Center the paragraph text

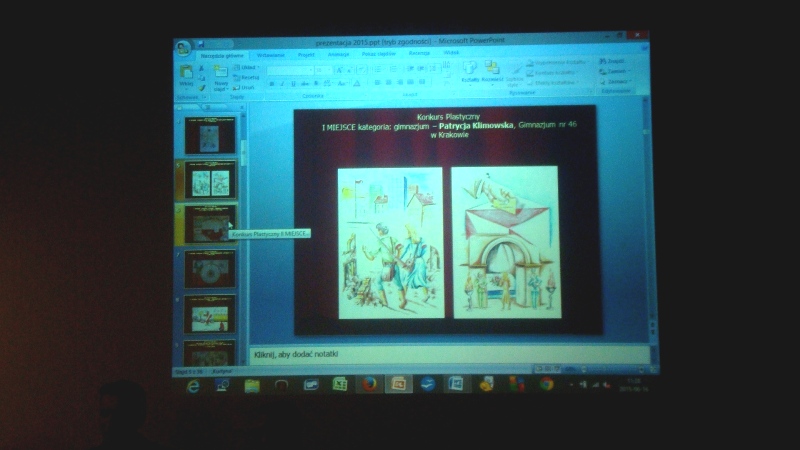click(388, 82)
